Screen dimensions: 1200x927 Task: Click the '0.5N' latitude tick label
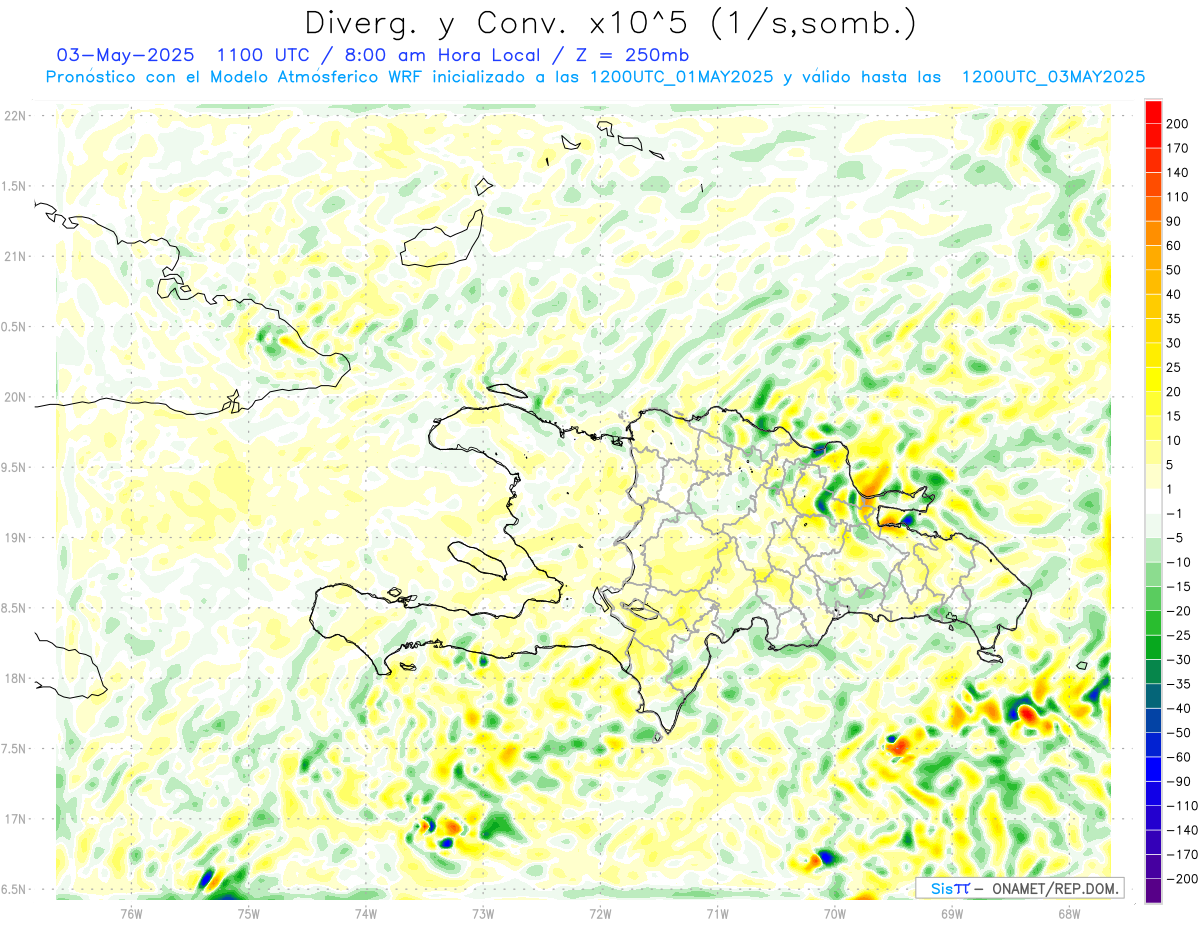pyautogui.click(x=14, y=327)
